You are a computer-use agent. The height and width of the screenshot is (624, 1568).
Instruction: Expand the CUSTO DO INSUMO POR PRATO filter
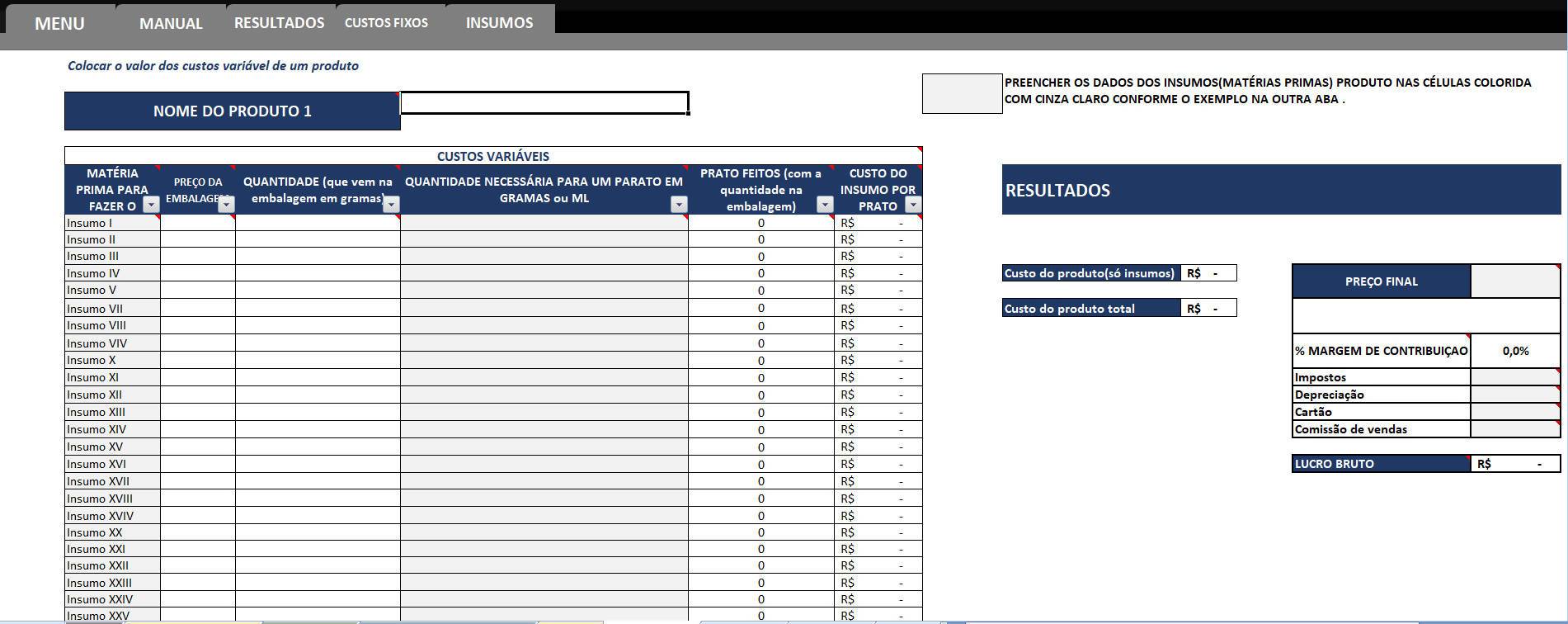912,206
